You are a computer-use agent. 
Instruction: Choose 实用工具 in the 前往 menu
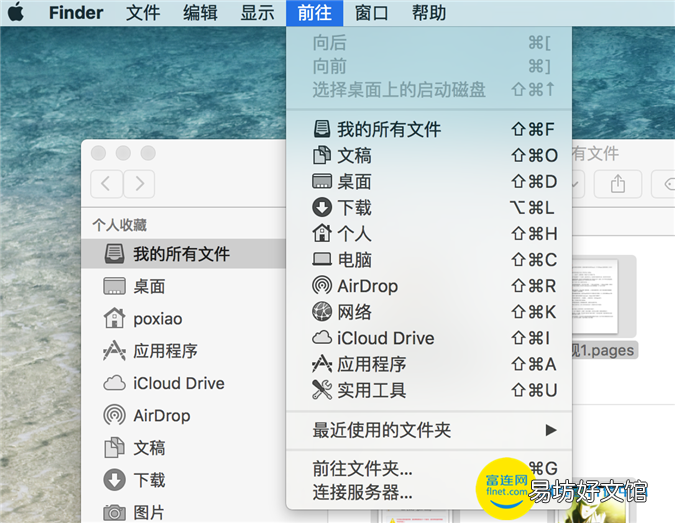point(429,390)
